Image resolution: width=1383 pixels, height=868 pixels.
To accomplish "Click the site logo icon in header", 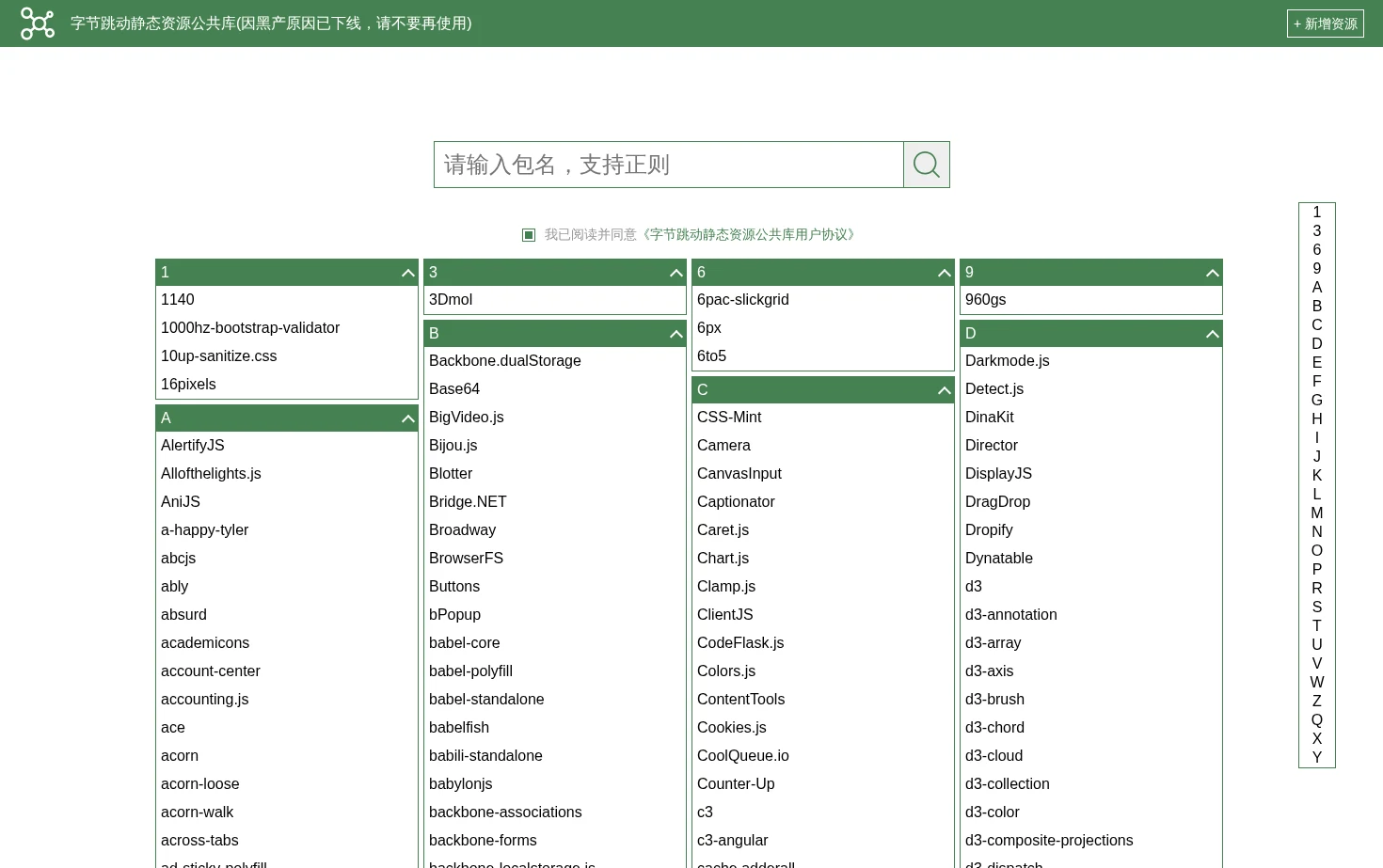I will (38, 24).
